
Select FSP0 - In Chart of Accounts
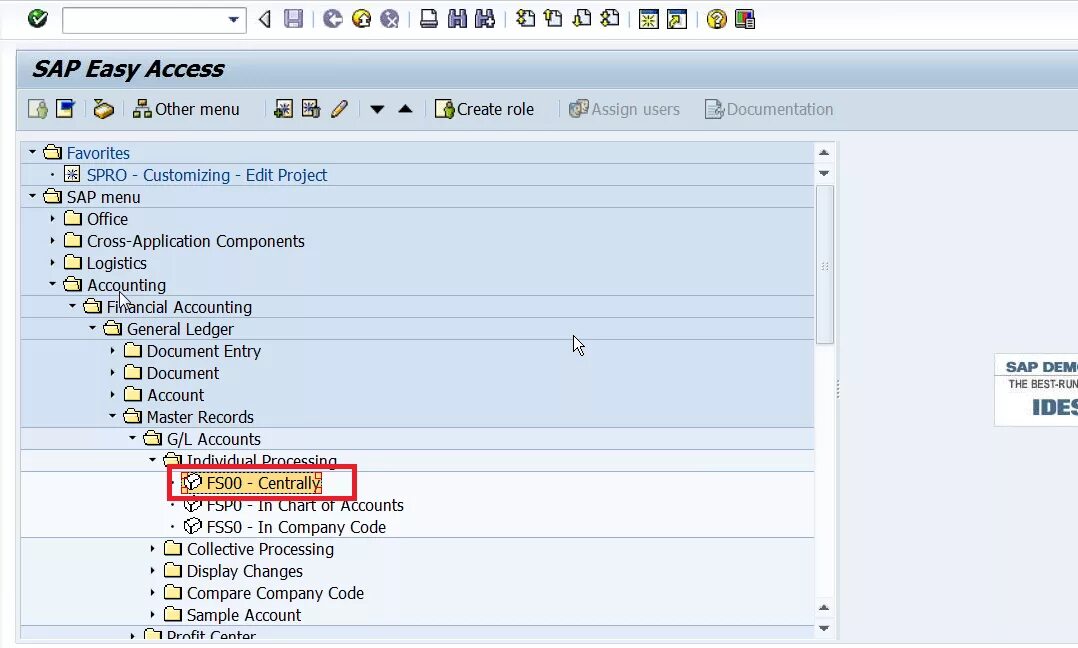click(x=305, y=505)
